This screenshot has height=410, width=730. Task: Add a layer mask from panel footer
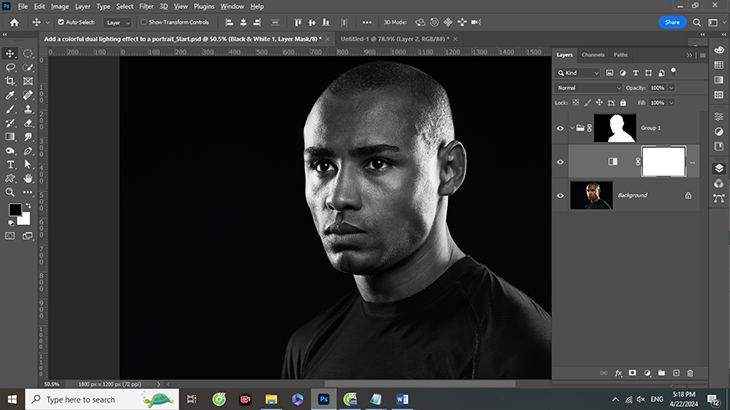click(632, 373)
